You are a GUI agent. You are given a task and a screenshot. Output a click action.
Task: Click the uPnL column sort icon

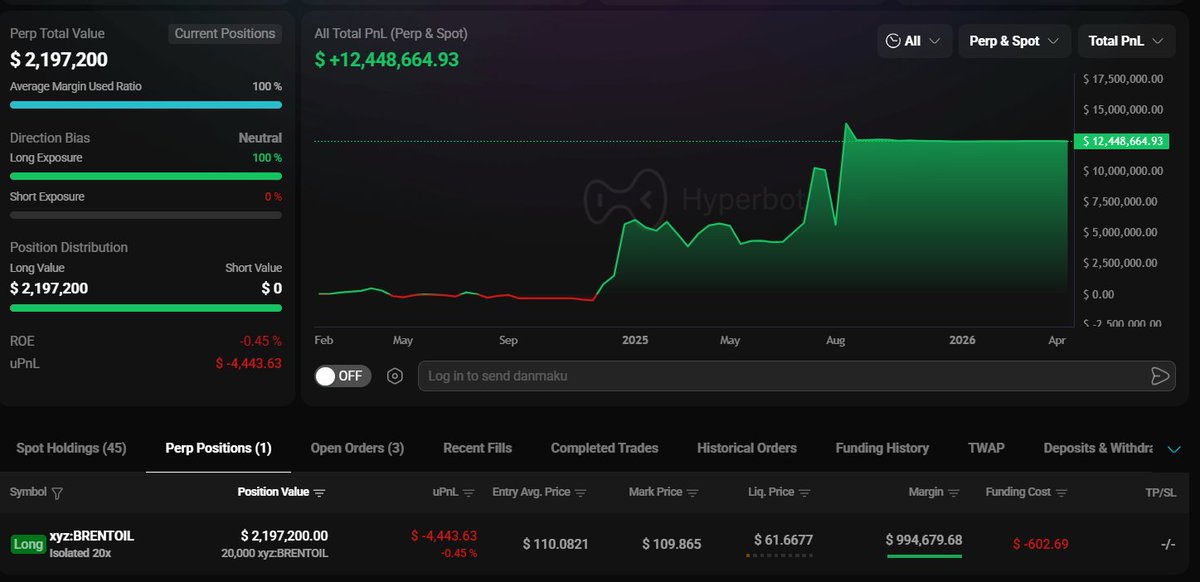pyautogui.click(x=468, y=493)
